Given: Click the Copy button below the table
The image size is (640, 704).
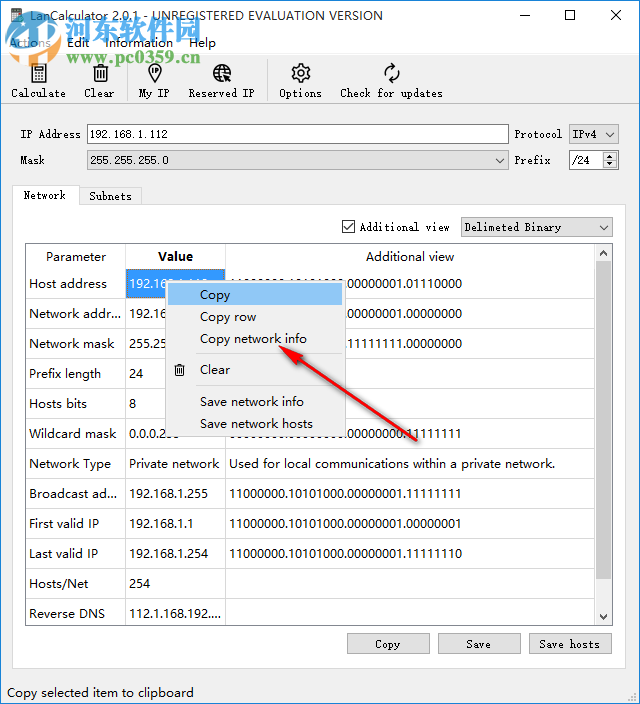Looking at the screenshot, I should click(388, 644).
